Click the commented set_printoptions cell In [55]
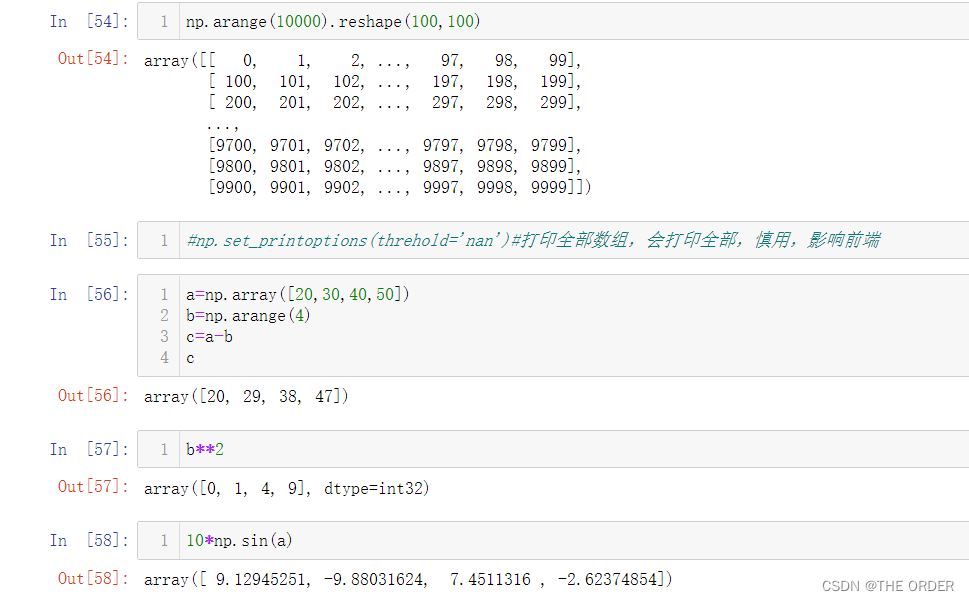The height and width of the screenshot is (601, 969). tap(553, 240)
